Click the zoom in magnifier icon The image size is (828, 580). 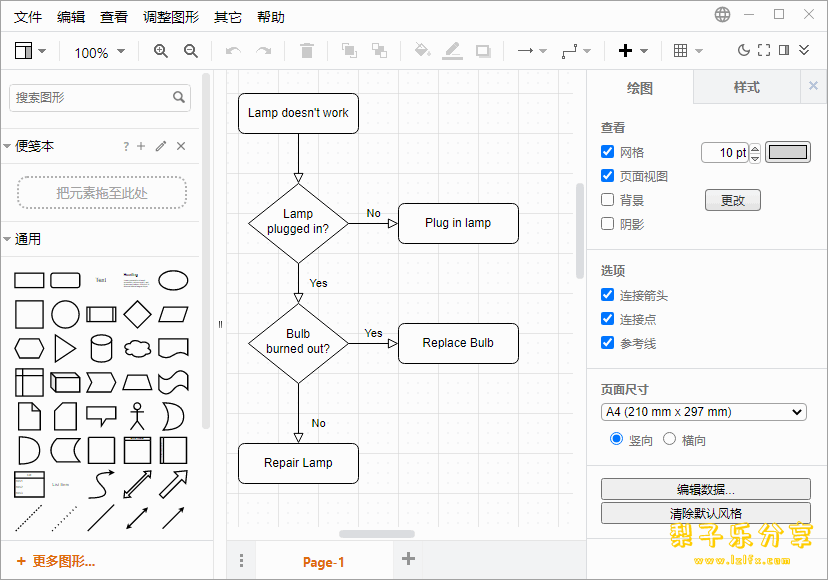tap(161, 51)
